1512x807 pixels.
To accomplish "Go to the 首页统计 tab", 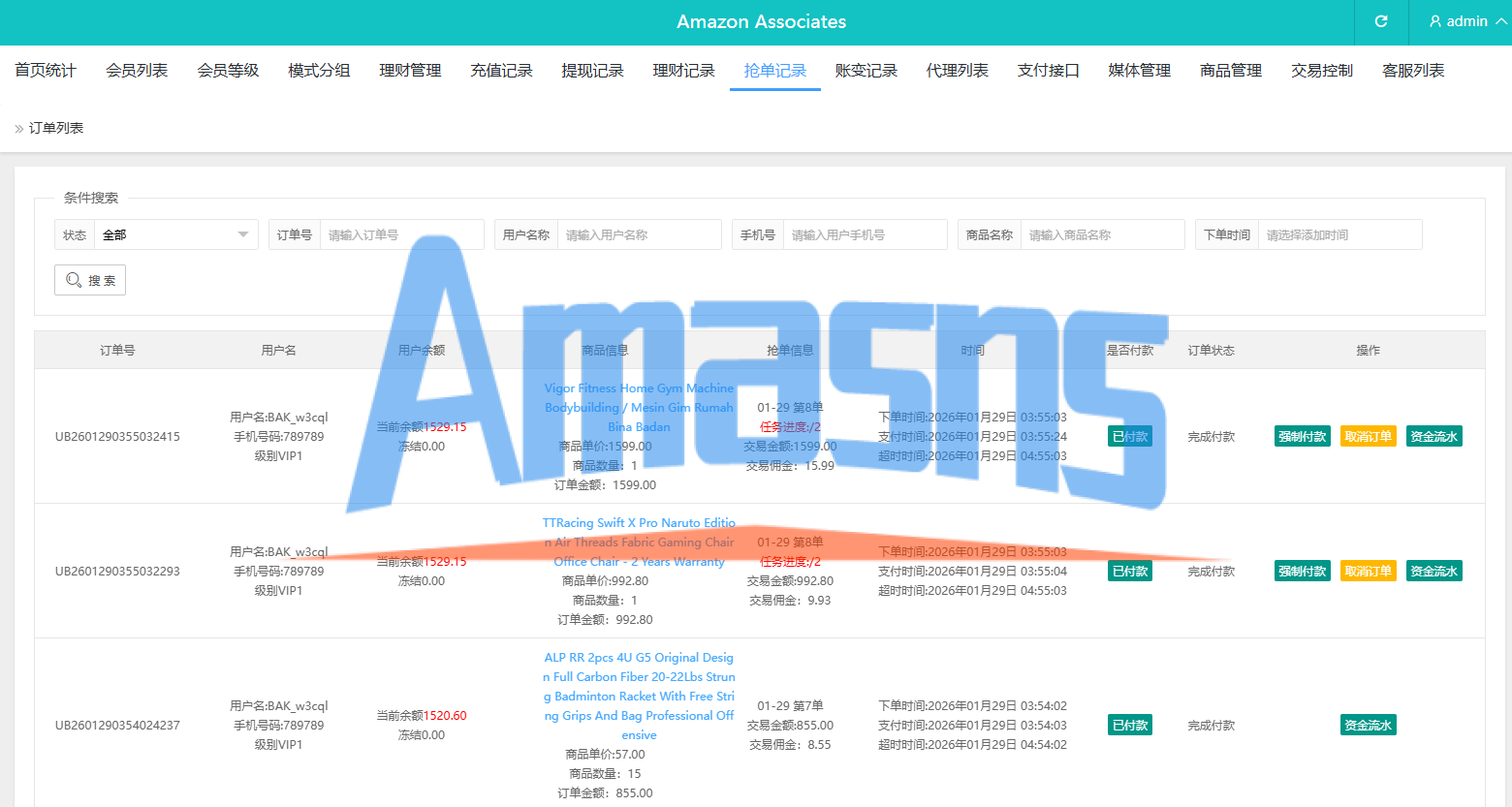I will [46, 70].
